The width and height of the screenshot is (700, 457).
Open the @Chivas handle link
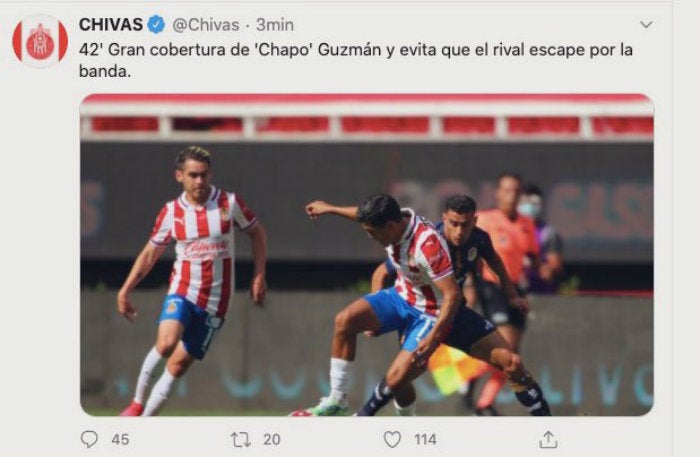click(x=206, y=25)
